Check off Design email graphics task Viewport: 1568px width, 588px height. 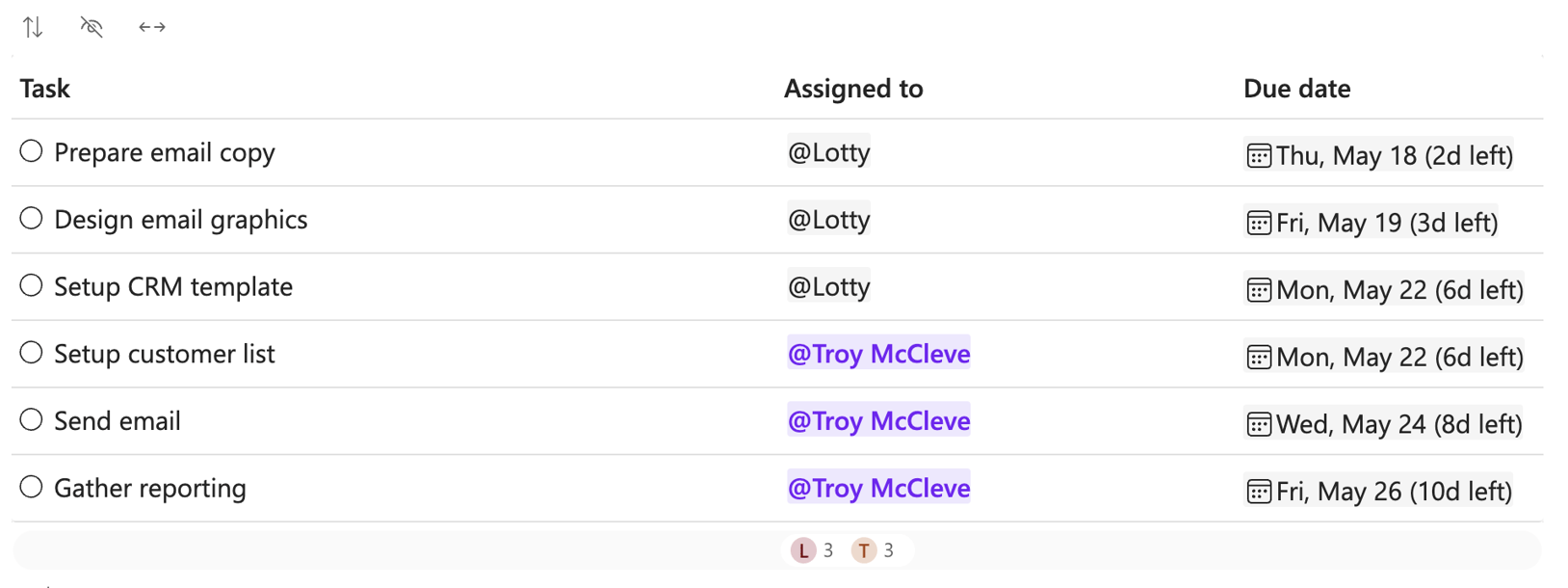point(32,219)
